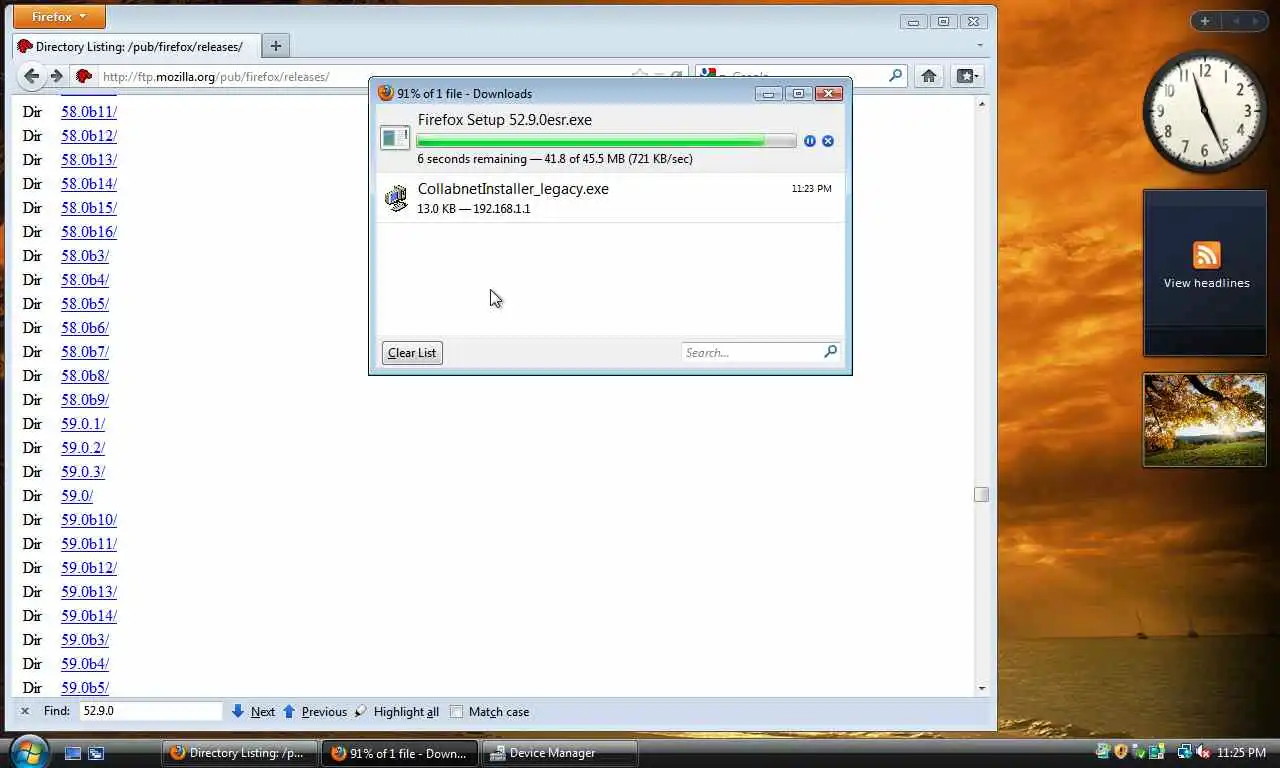Open the Firefox home page button

pyautogui.click(x=929, y=76)
